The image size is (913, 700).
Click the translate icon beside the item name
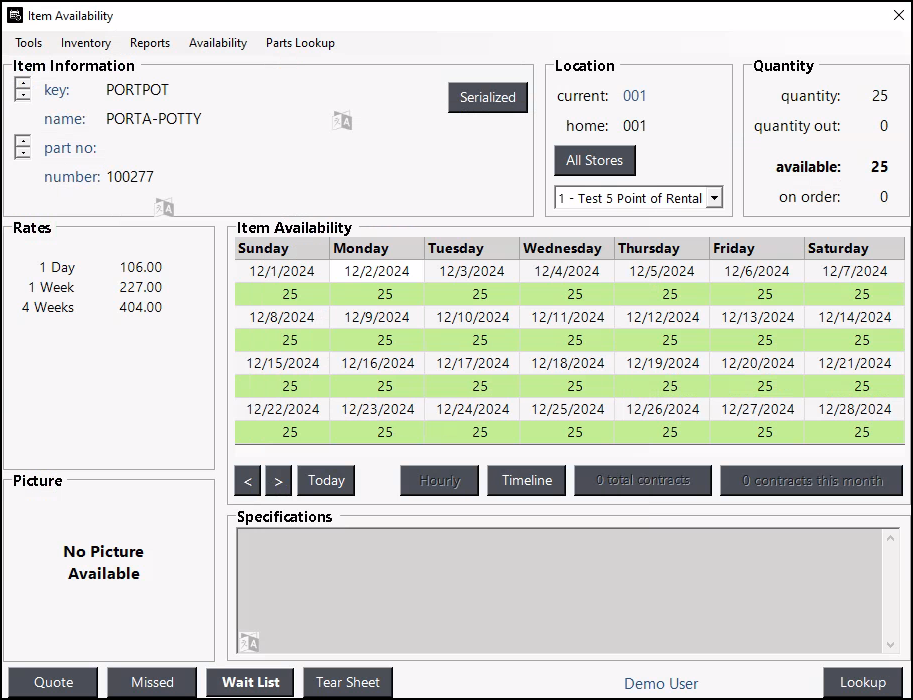342,121
